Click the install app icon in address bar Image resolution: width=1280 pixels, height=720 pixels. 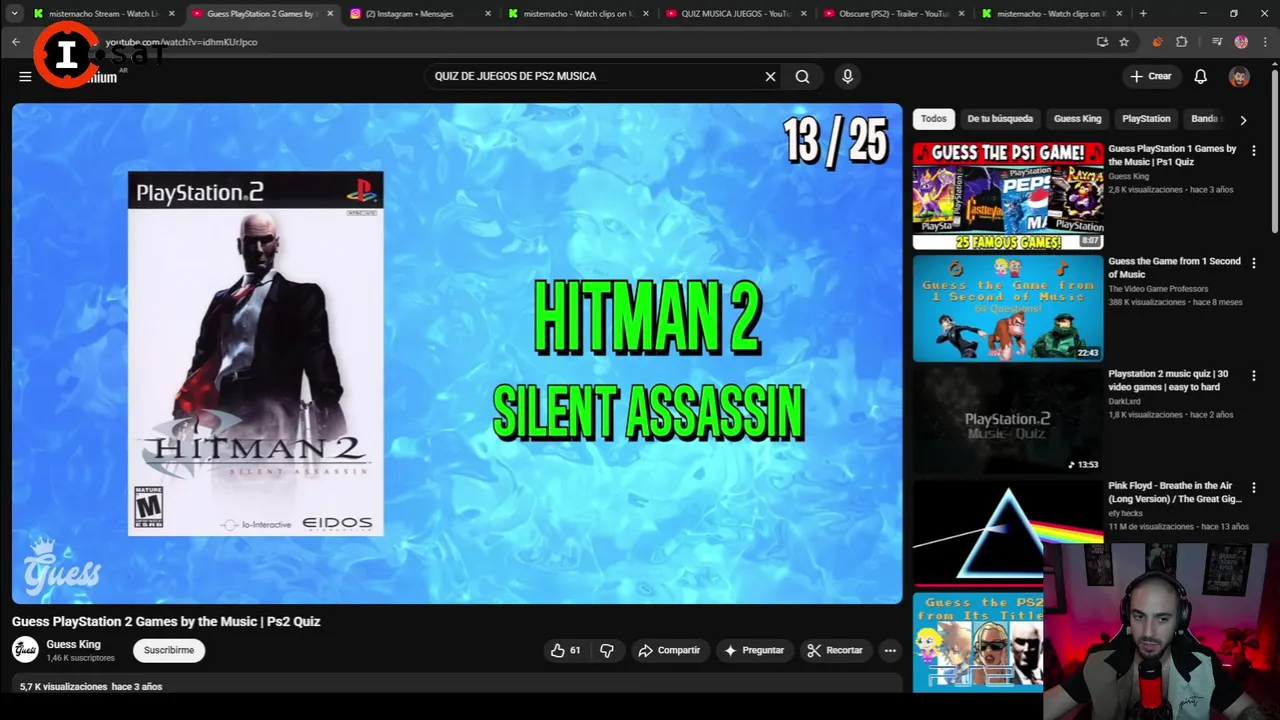click(1102, 42)
